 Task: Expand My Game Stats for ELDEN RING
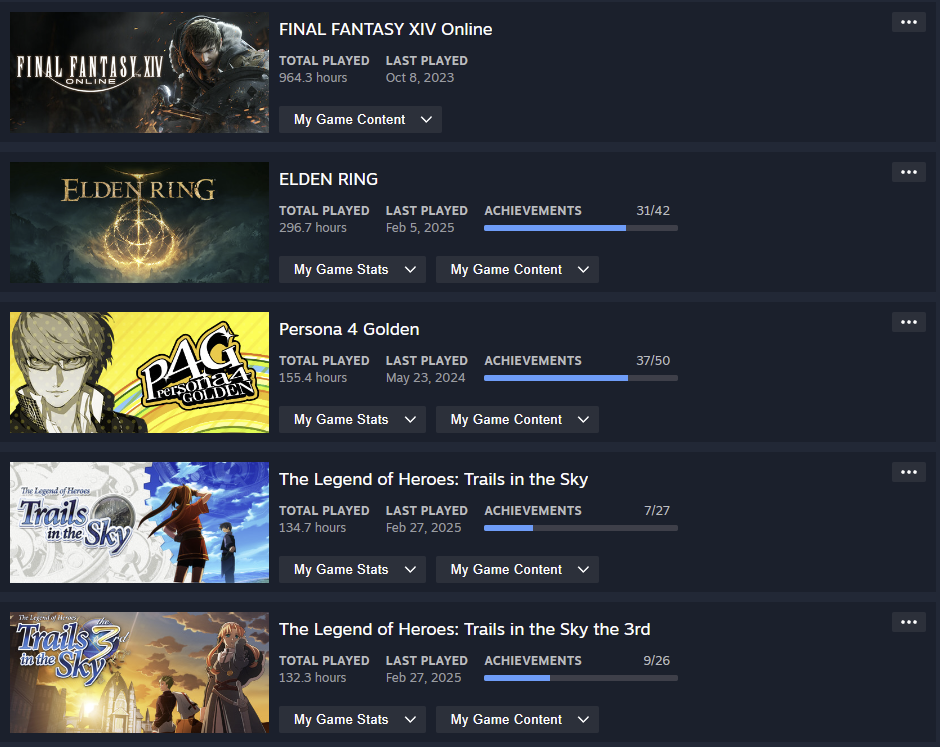point(352,269)
